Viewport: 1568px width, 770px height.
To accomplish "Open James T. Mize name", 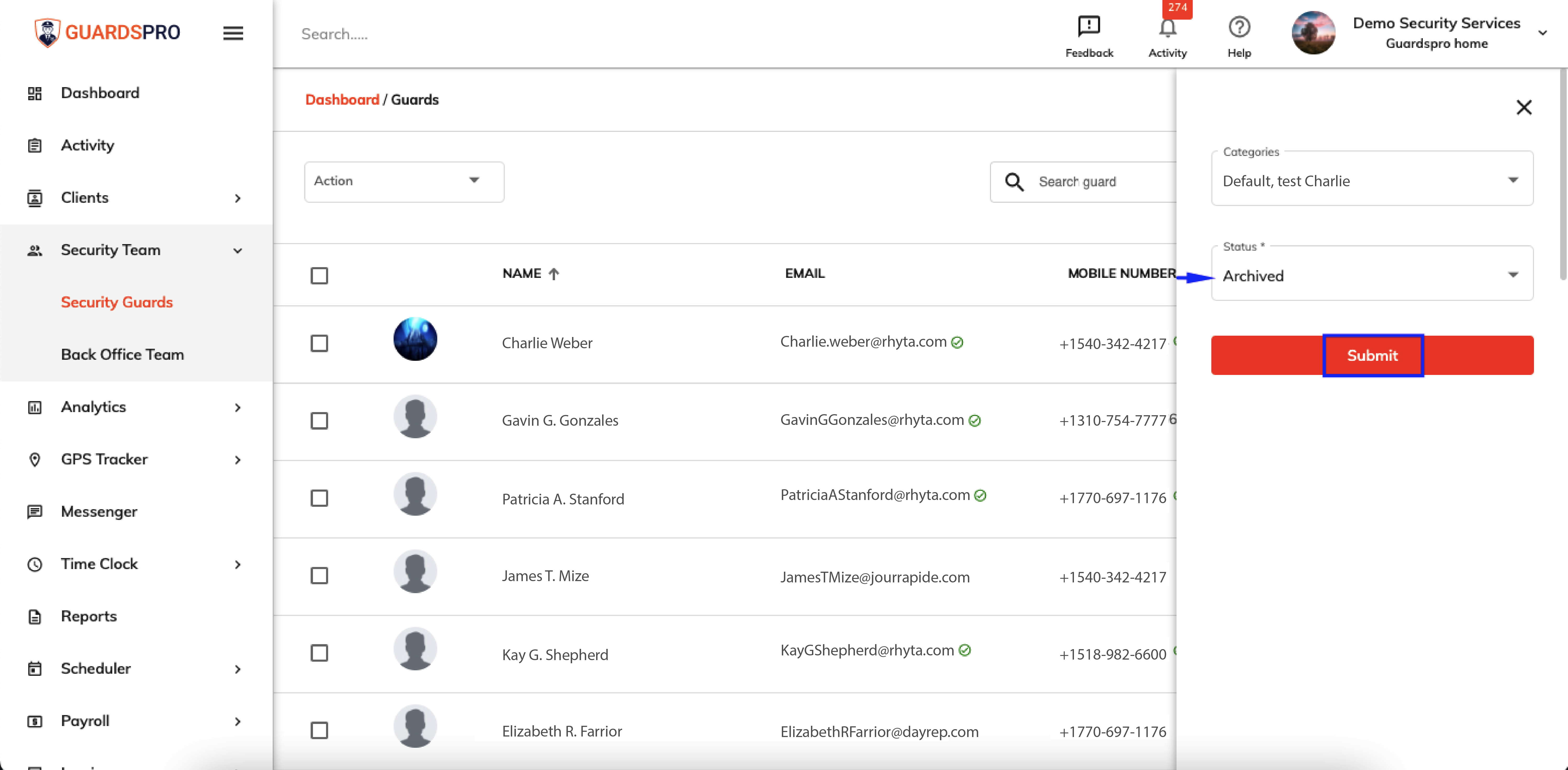I will [545, 576].
